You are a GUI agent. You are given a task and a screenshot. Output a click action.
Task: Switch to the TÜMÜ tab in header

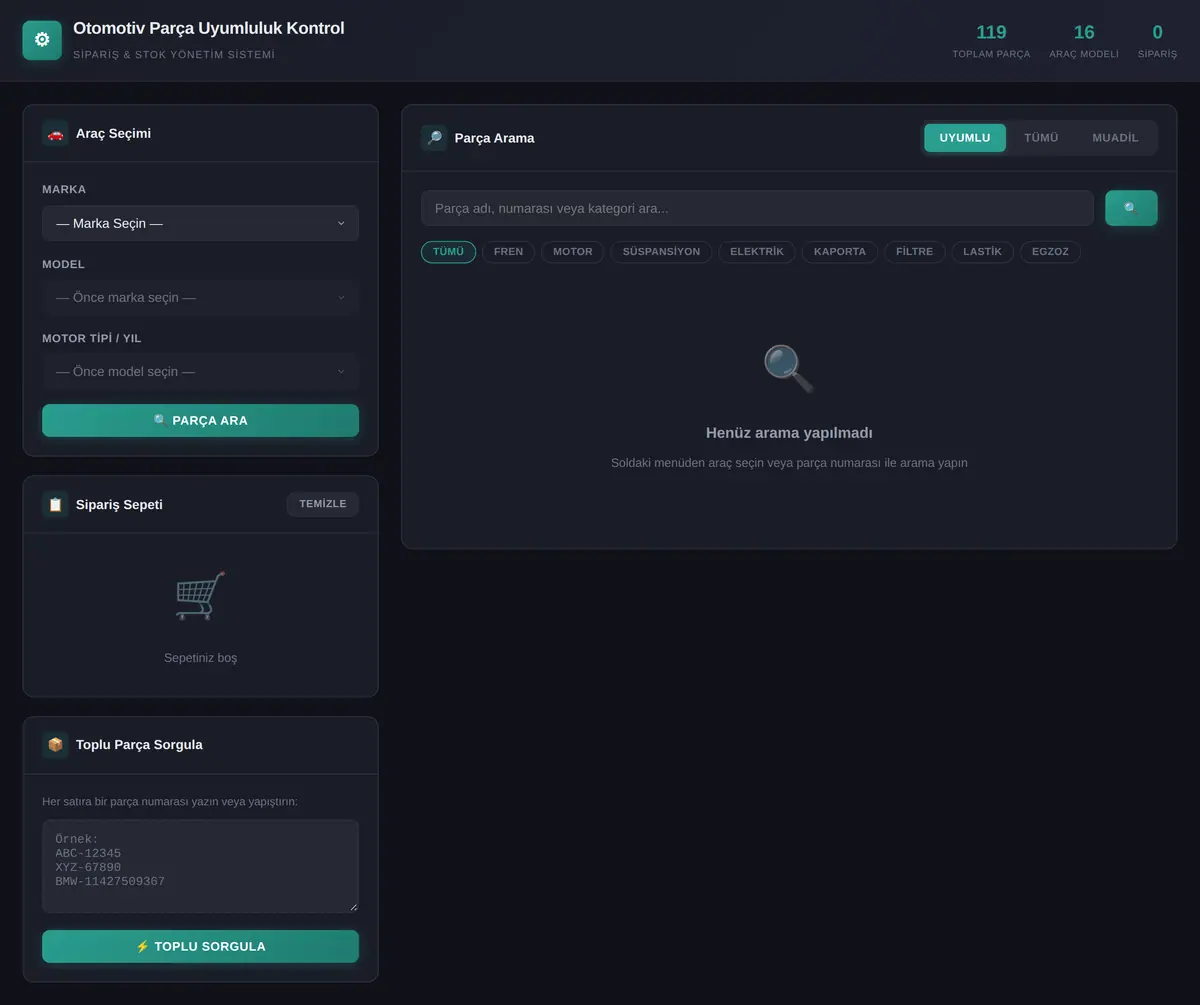point(1041,138)
